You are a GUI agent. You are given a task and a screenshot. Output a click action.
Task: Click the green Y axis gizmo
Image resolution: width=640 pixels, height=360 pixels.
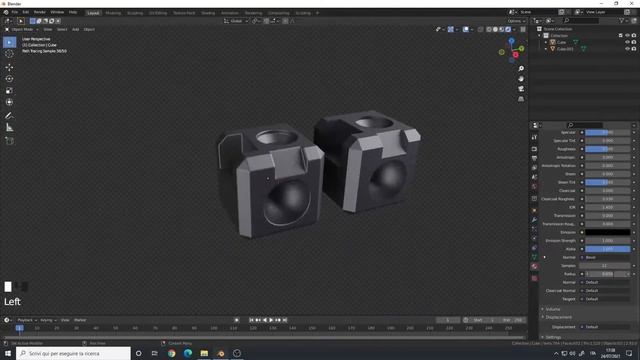(x=521, y=49)
